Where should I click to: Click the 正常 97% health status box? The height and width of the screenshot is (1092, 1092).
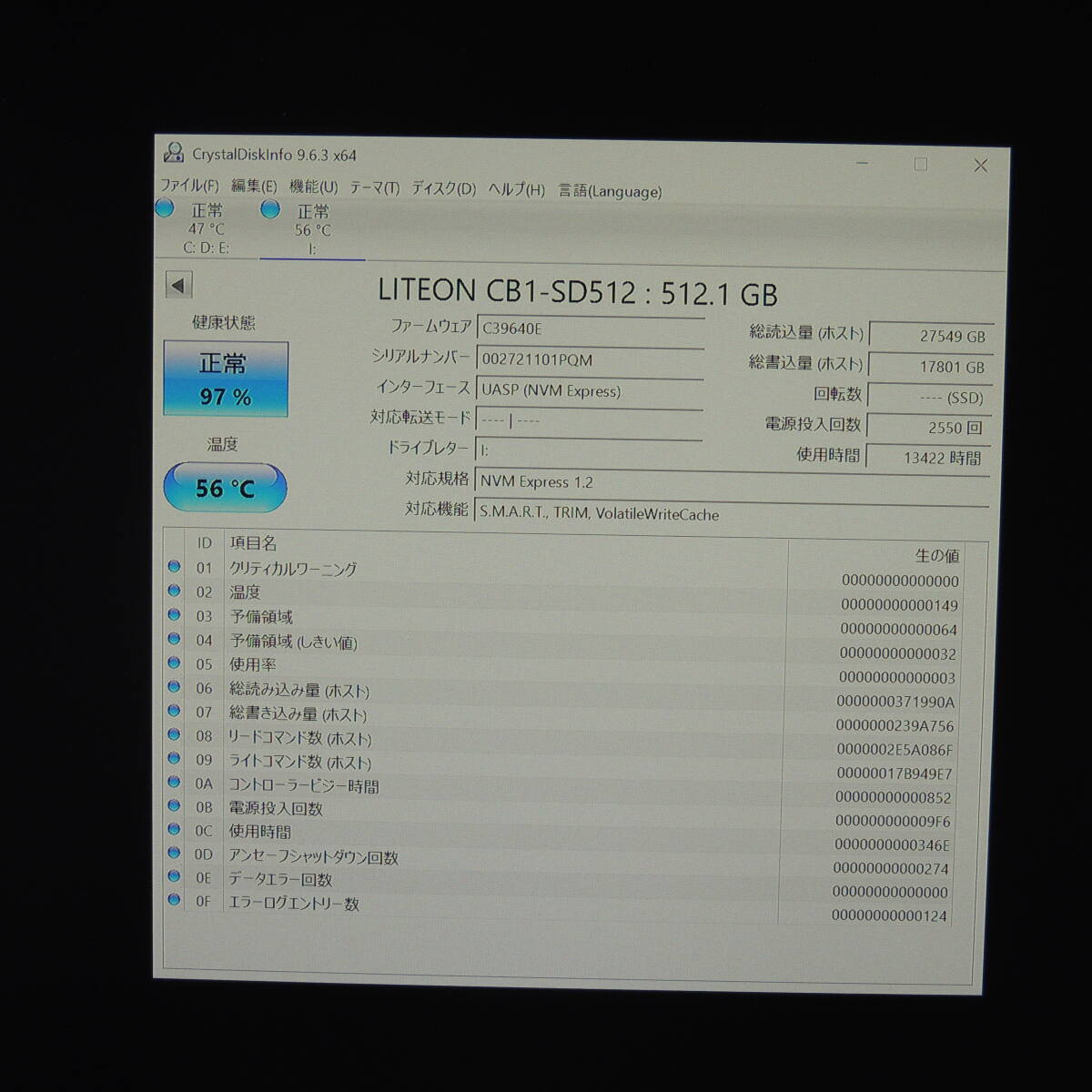tap(226, 378)
